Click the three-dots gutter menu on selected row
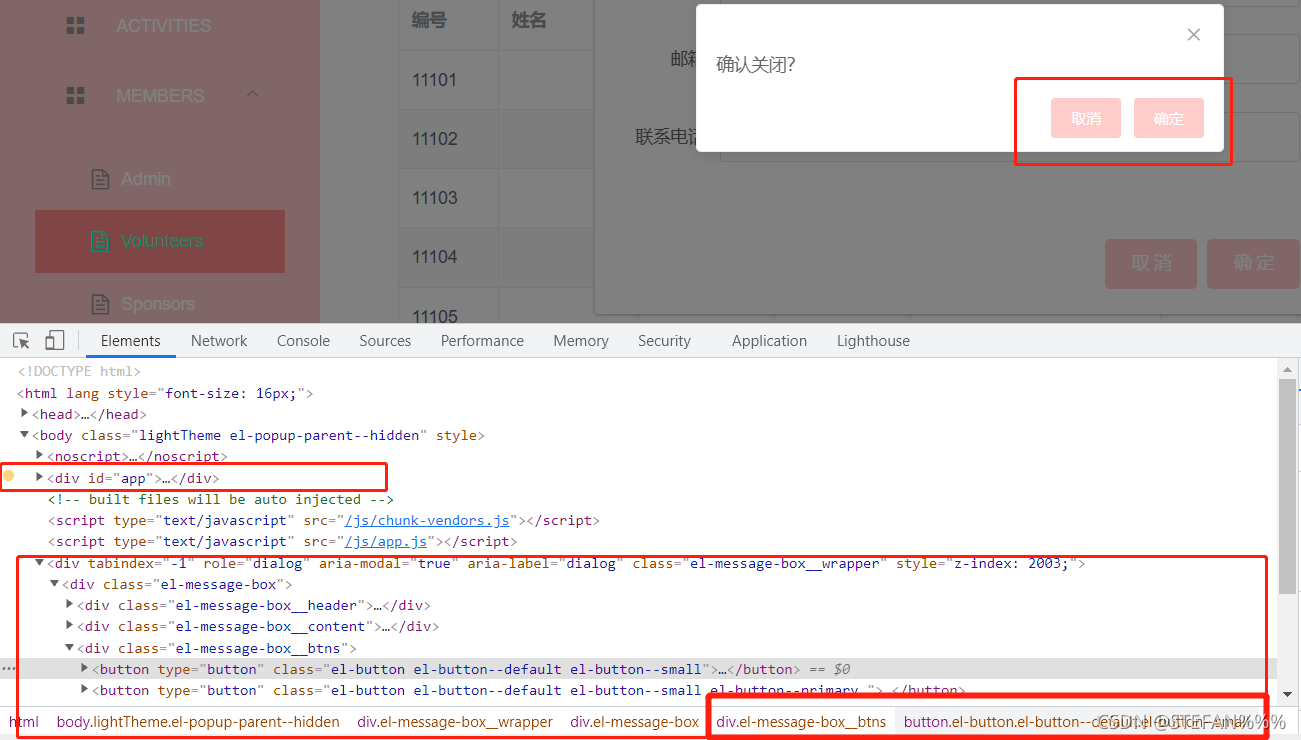Viewport: 1301px width, 740px height. click(9, 669)
